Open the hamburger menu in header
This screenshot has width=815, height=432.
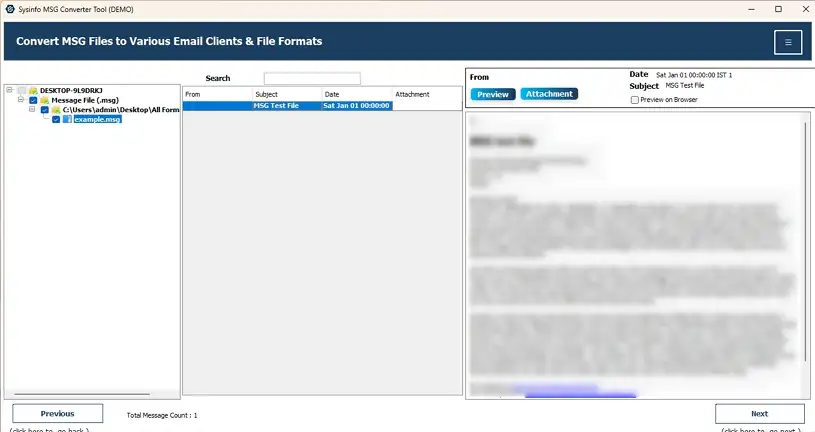[x=787, y=42]
